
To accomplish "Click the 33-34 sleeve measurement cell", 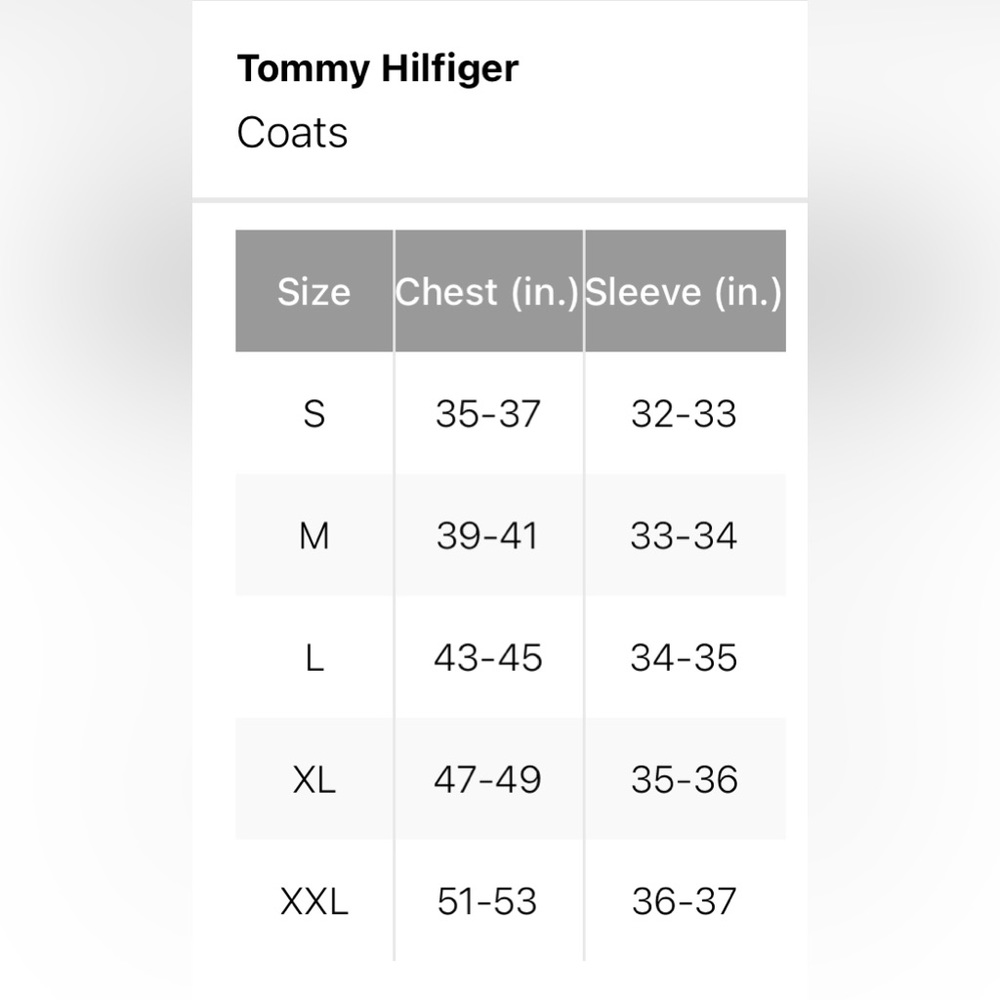I will coord(685,535).
